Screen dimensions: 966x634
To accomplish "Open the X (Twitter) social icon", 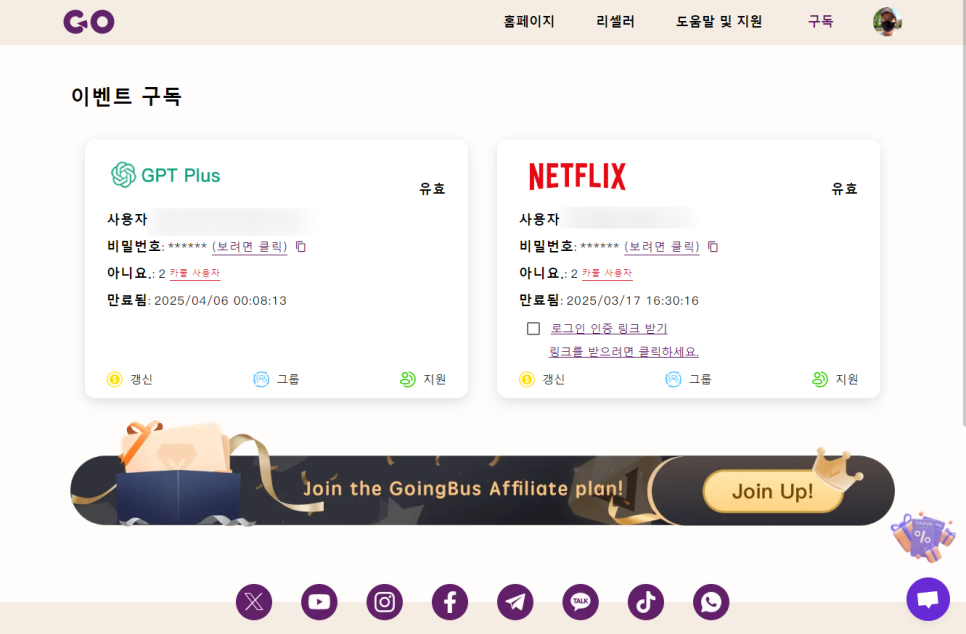I will [x=254, y=602].
